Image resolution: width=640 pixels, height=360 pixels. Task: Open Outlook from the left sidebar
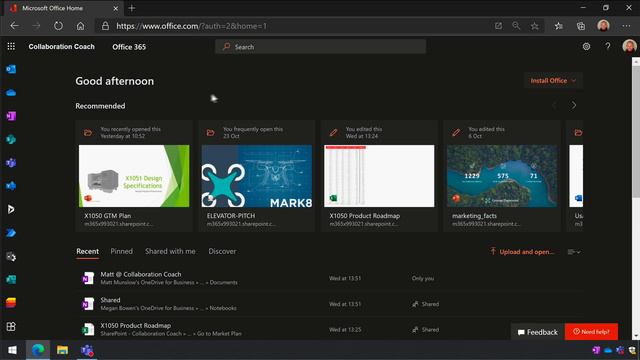point(11,69)
